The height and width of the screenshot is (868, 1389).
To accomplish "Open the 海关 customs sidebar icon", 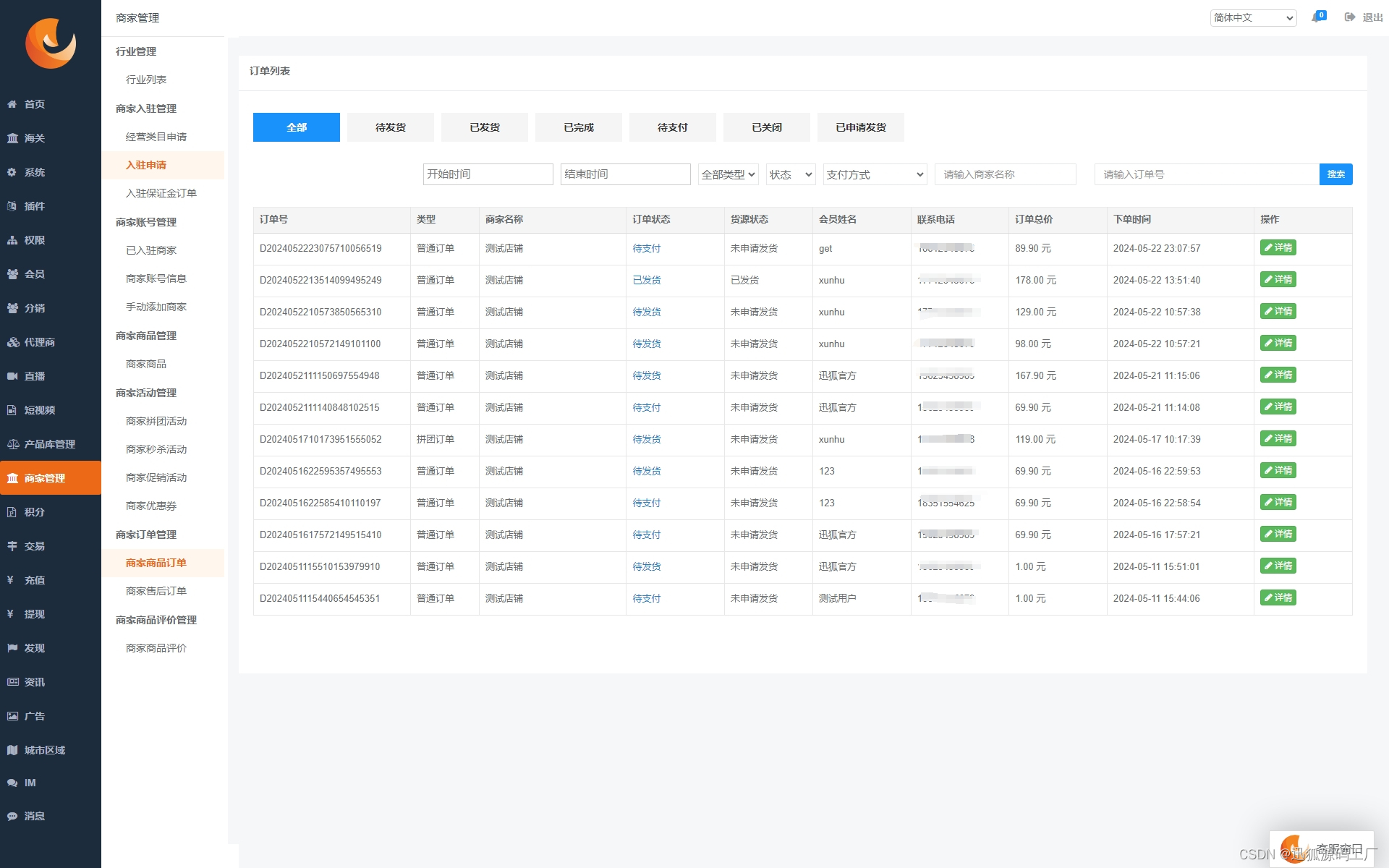I will 12,138.
